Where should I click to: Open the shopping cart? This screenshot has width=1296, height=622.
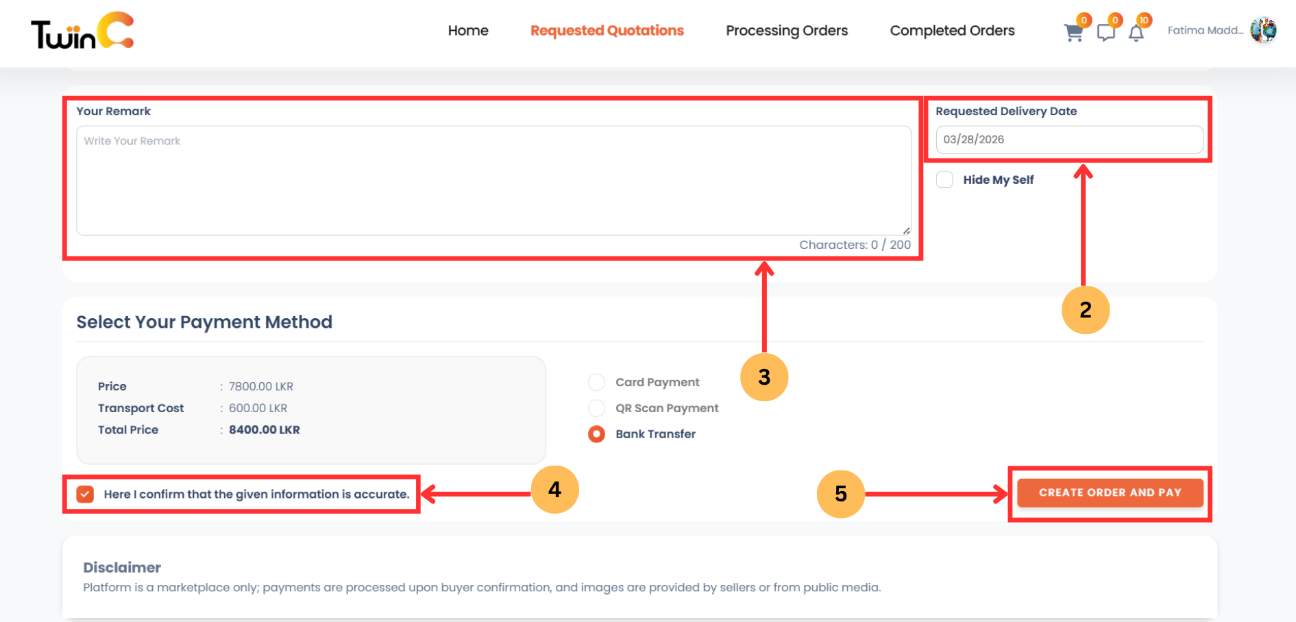(x=1073, y=32)
